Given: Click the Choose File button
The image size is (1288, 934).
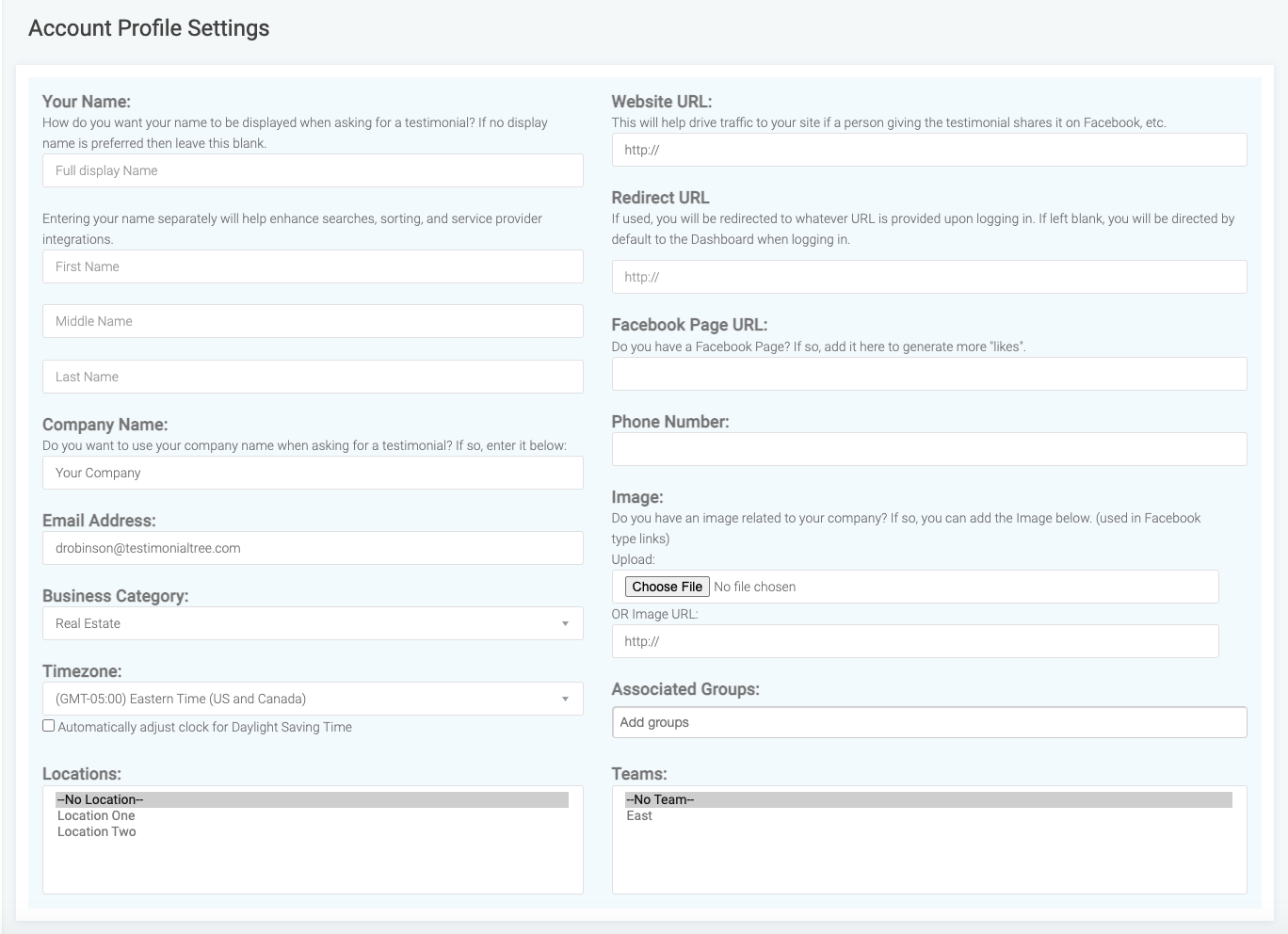Looking at the screenshot, I should click(668, 587).
